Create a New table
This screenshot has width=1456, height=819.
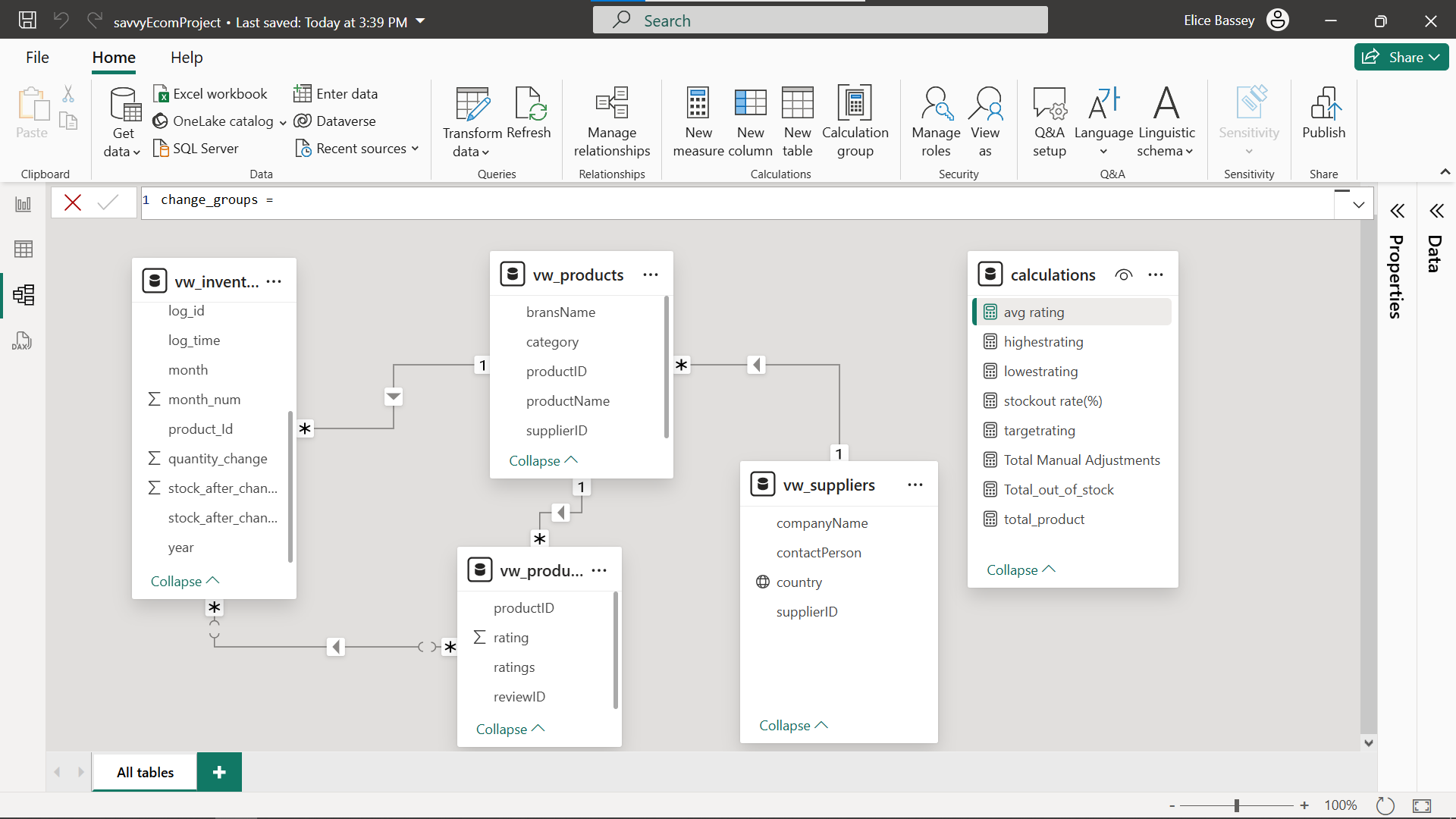click(798, 121)
